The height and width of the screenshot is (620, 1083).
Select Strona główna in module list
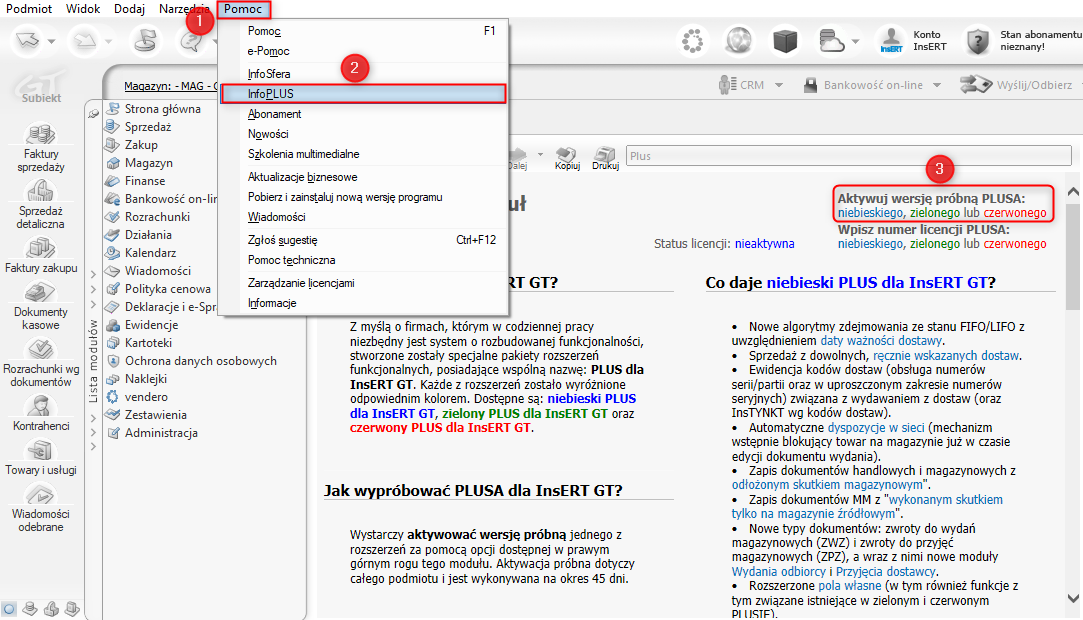click(x=162, y=108)
